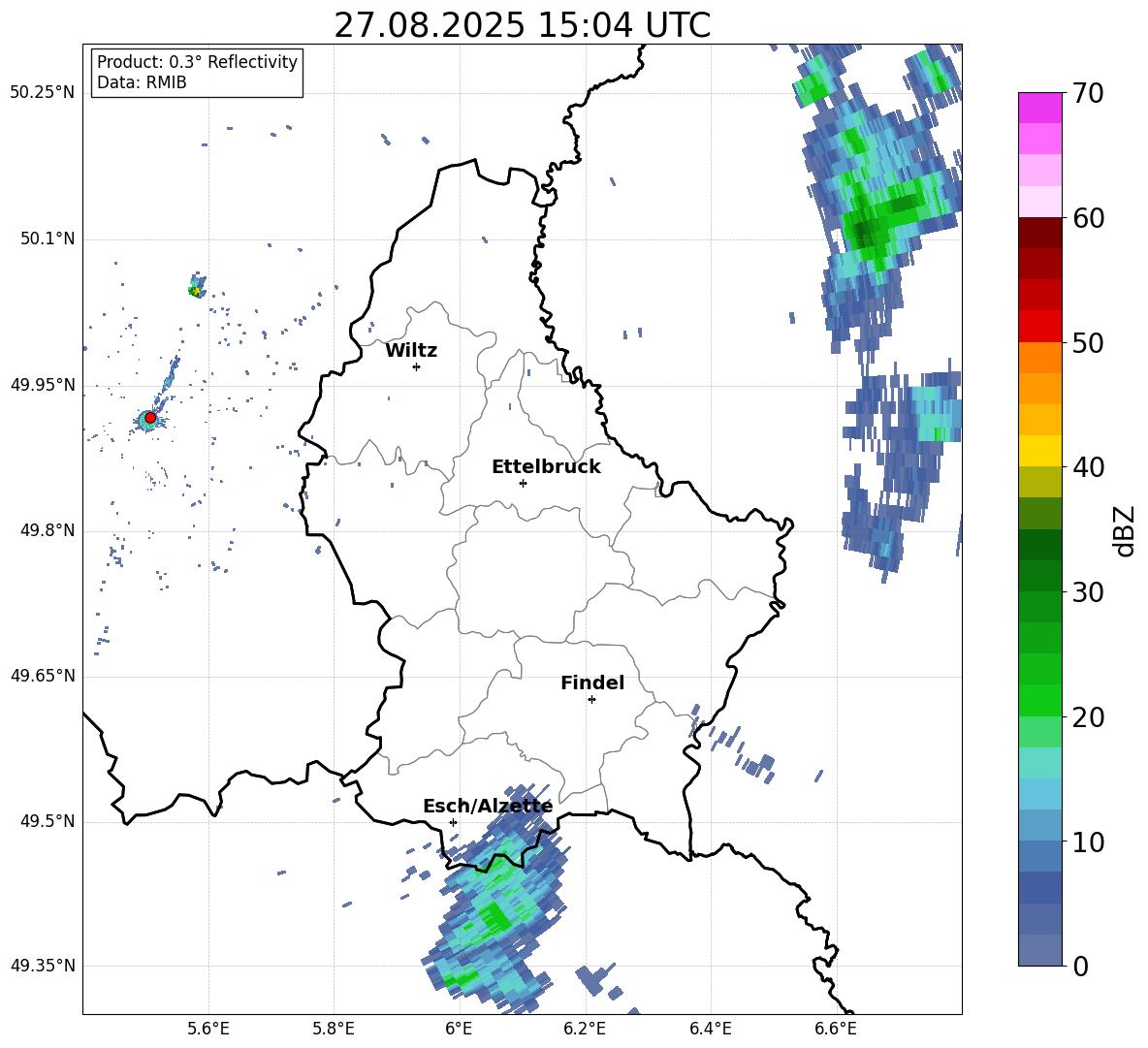Image resolution: width=1148 pixels, height=1048 pixels.
Task: Click the 6.6°E longitude label
Action: click(x=836, y=1029)
